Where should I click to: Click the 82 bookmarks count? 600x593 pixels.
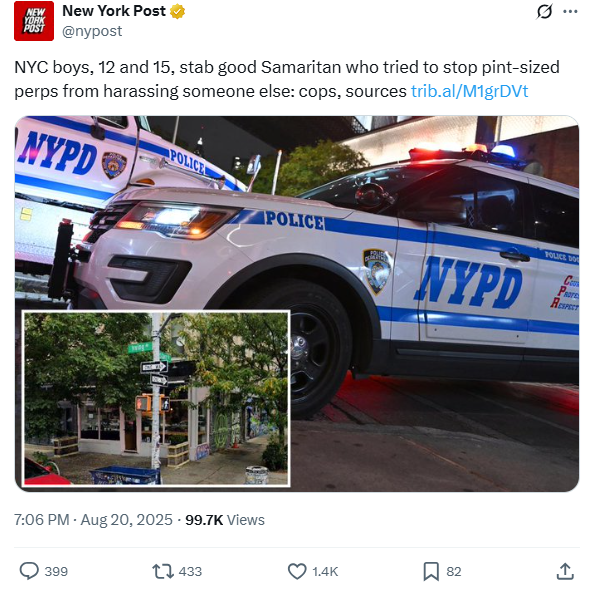pyautogui.click(x=453, y=572)
